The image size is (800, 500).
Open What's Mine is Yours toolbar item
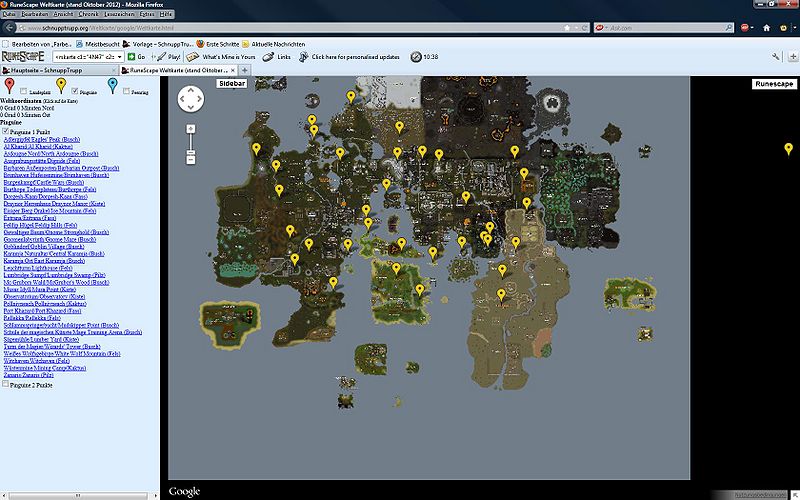(222, 57)
